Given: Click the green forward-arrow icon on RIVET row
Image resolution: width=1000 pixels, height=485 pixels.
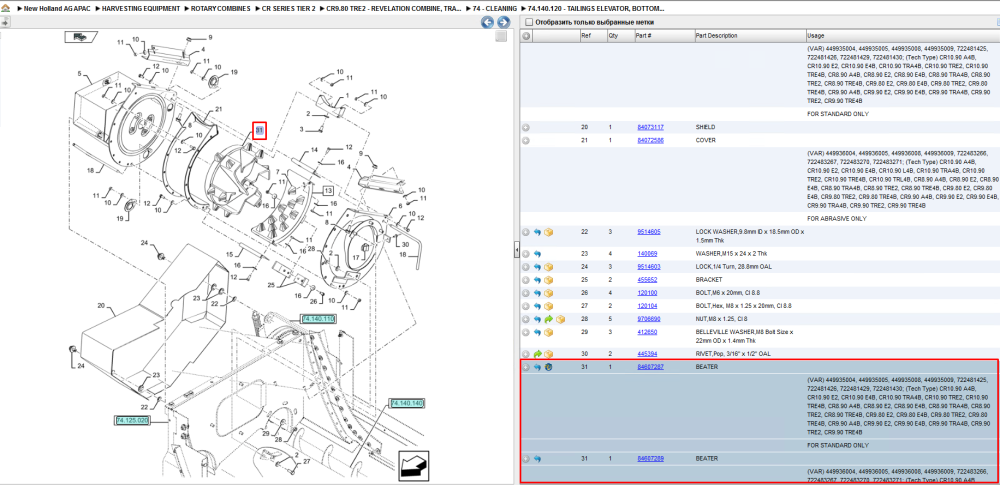Looking at the screenshot, I should 537,354.
